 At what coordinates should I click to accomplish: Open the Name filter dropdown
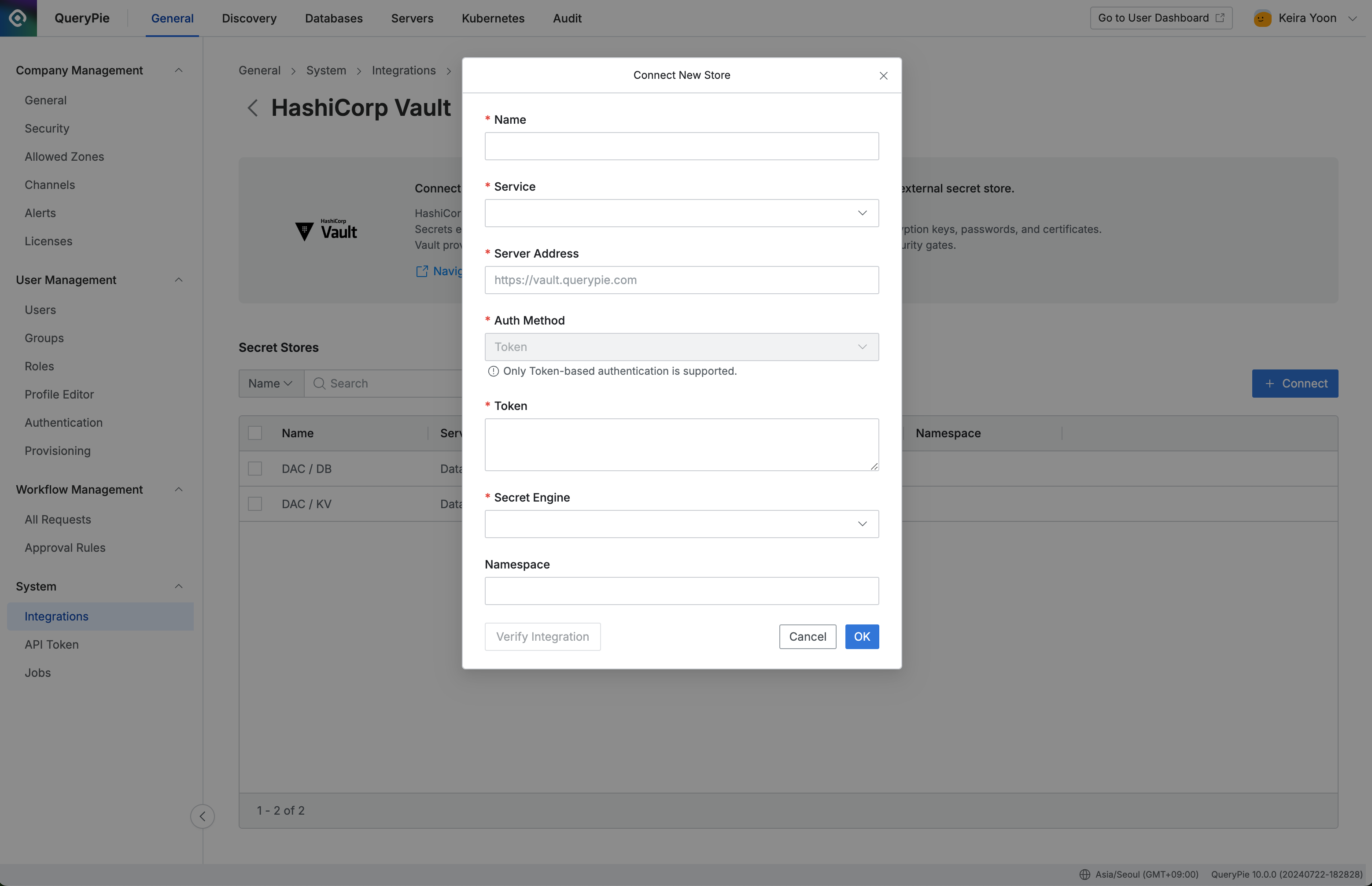(271, 383)
